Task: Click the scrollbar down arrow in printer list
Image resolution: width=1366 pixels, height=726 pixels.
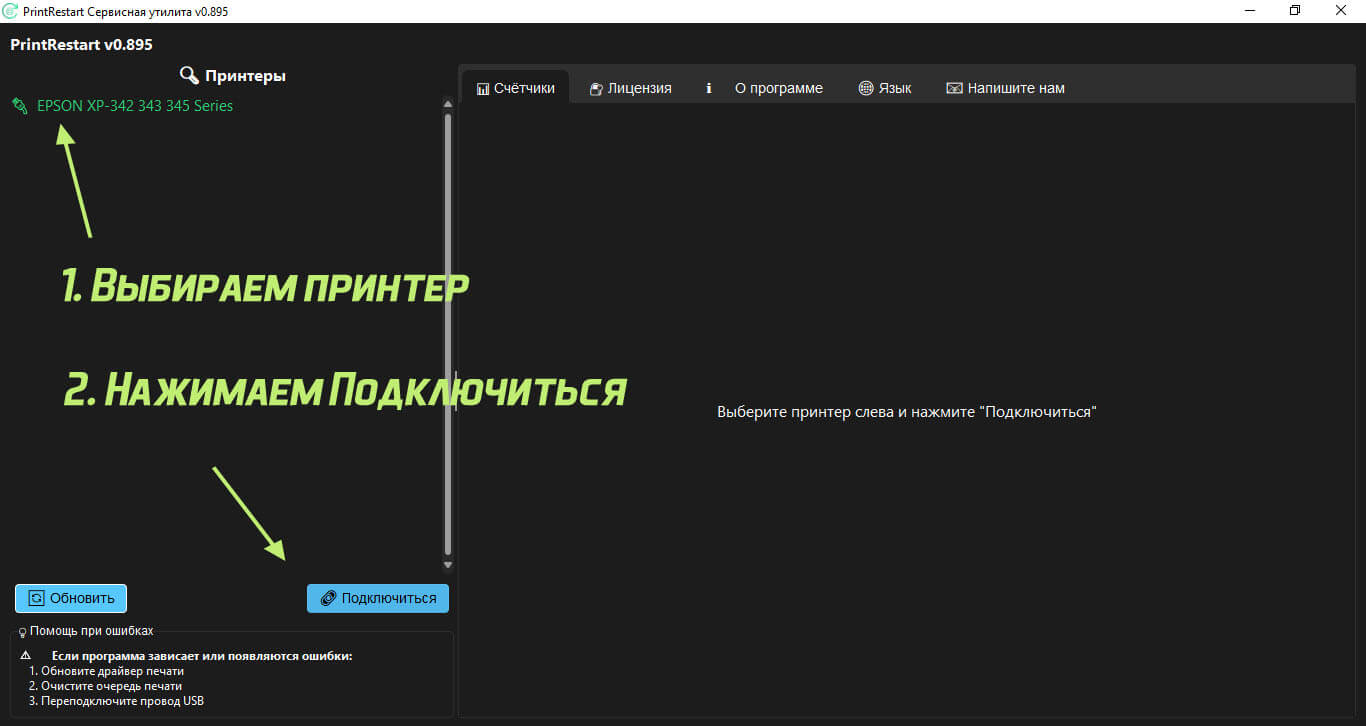Action: click(448, 566)
